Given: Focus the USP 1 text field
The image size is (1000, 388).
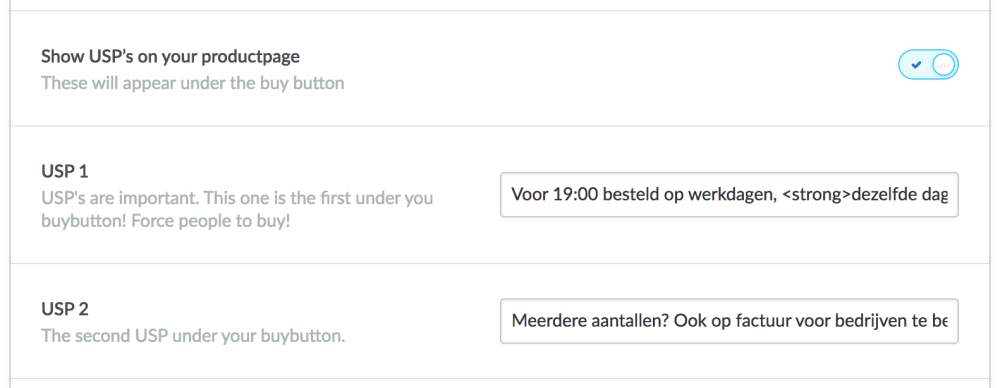Looking at the screenshot, I should (x=729, y=194).
